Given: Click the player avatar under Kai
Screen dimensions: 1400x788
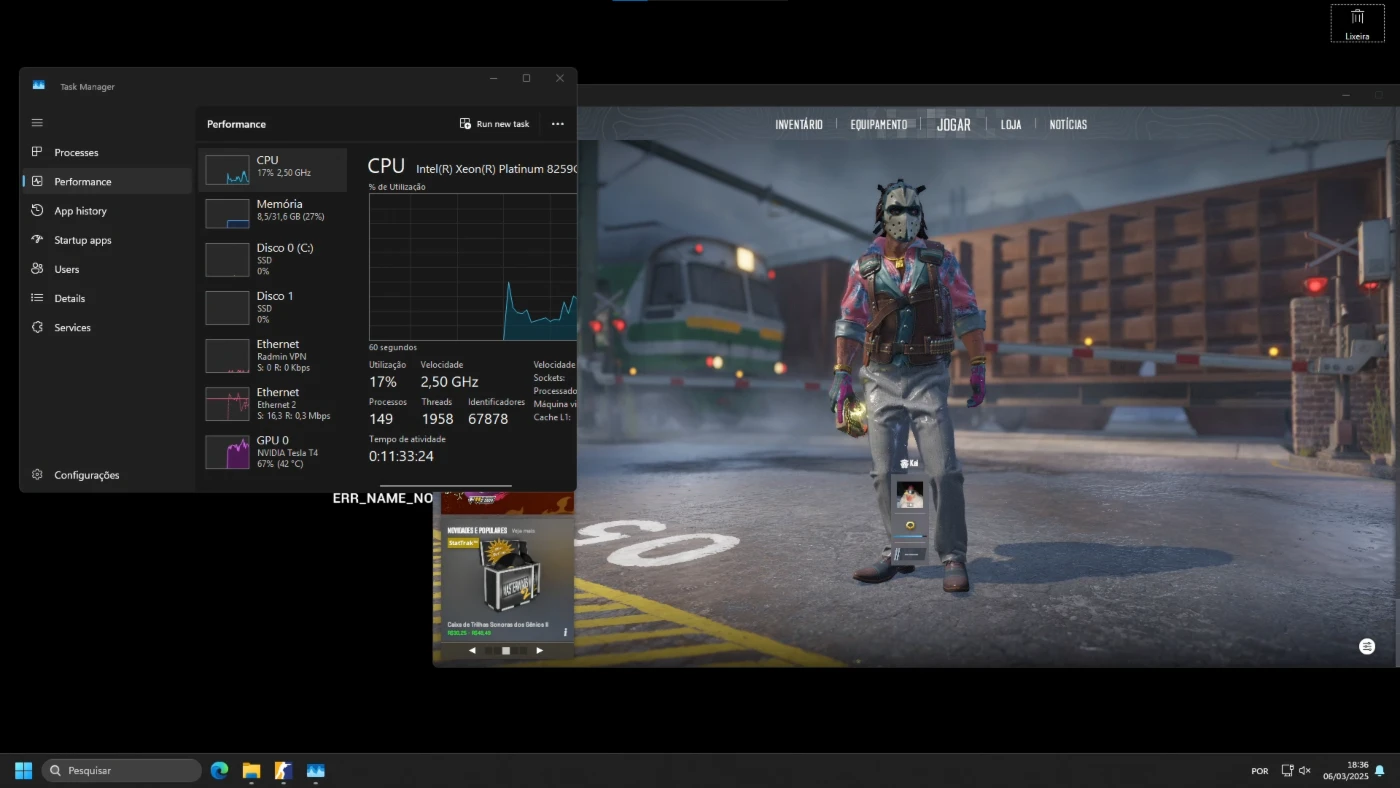Looking at the screenshot, I should pos(910,495).
